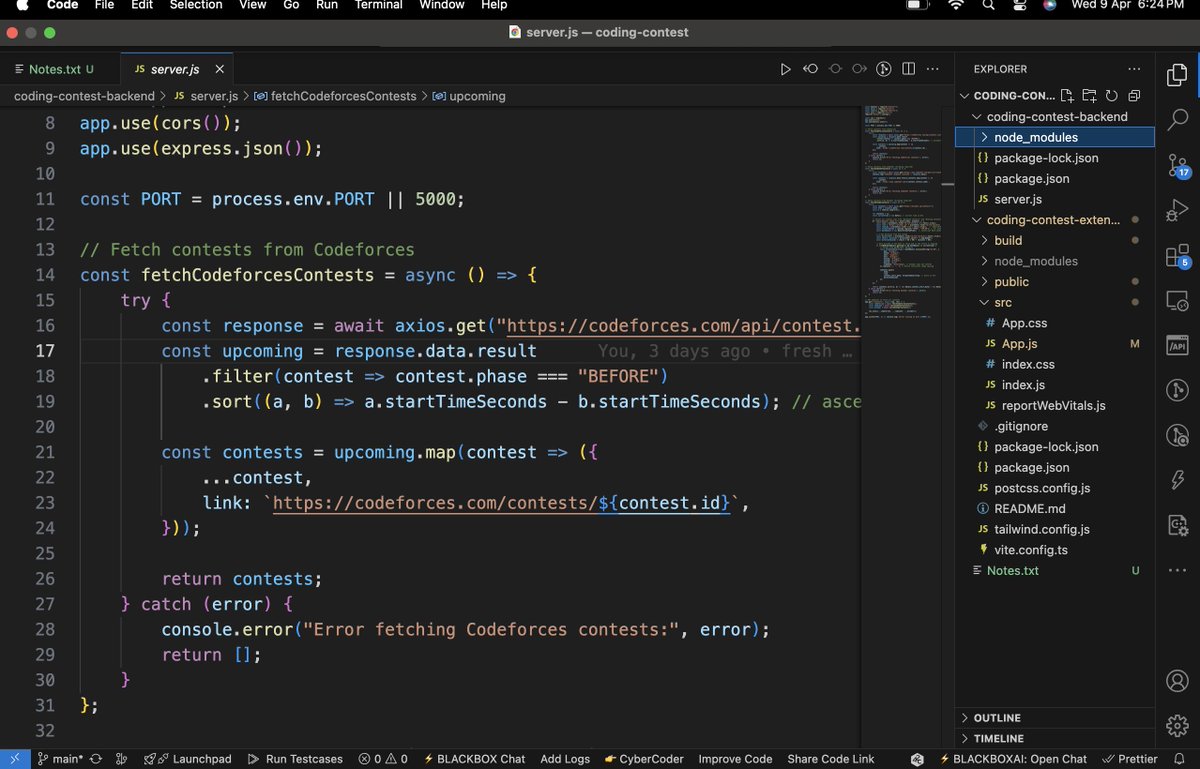
Task: Open the Run menu
Action: tap(326, 5)
